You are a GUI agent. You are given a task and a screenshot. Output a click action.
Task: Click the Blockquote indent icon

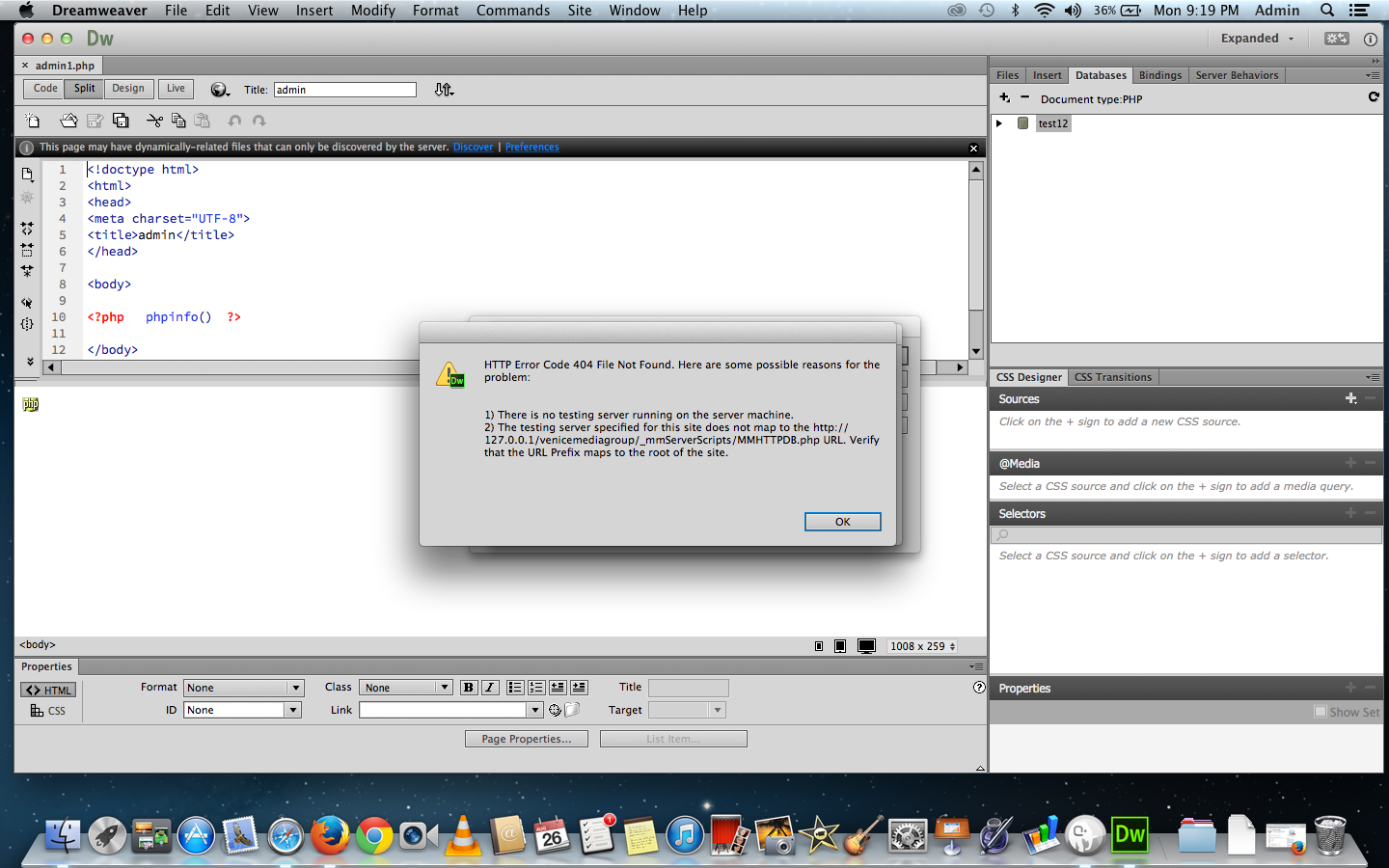pos(579,688)
